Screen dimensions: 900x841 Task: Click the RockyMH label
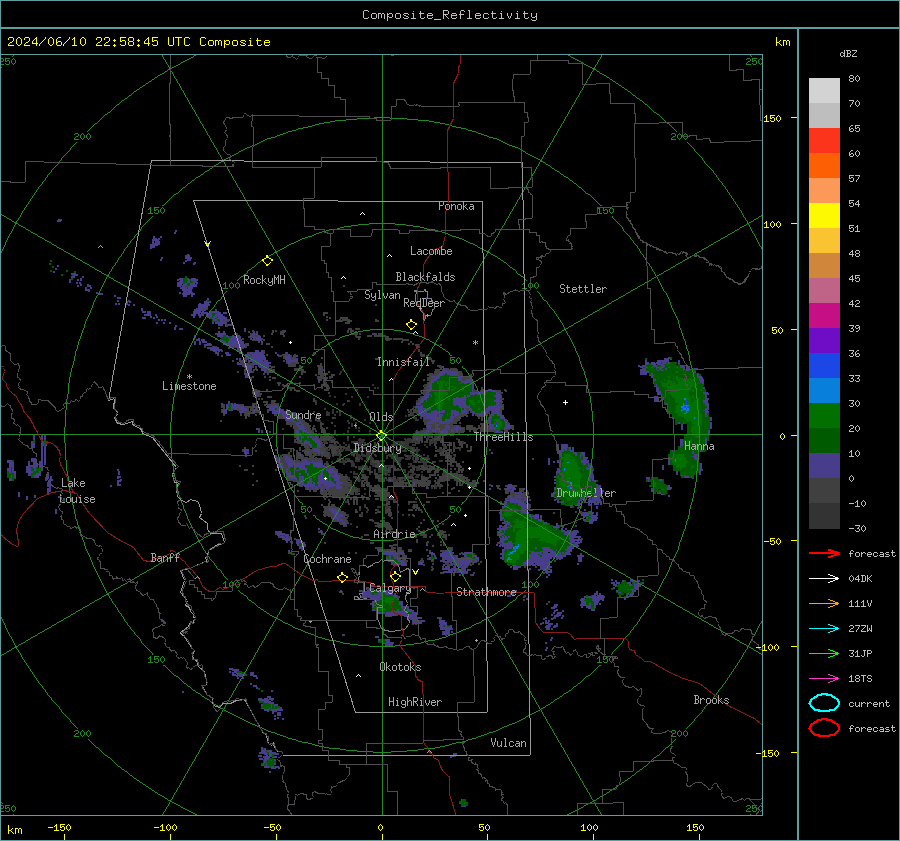pyautogui.click(x=264, y=280)
